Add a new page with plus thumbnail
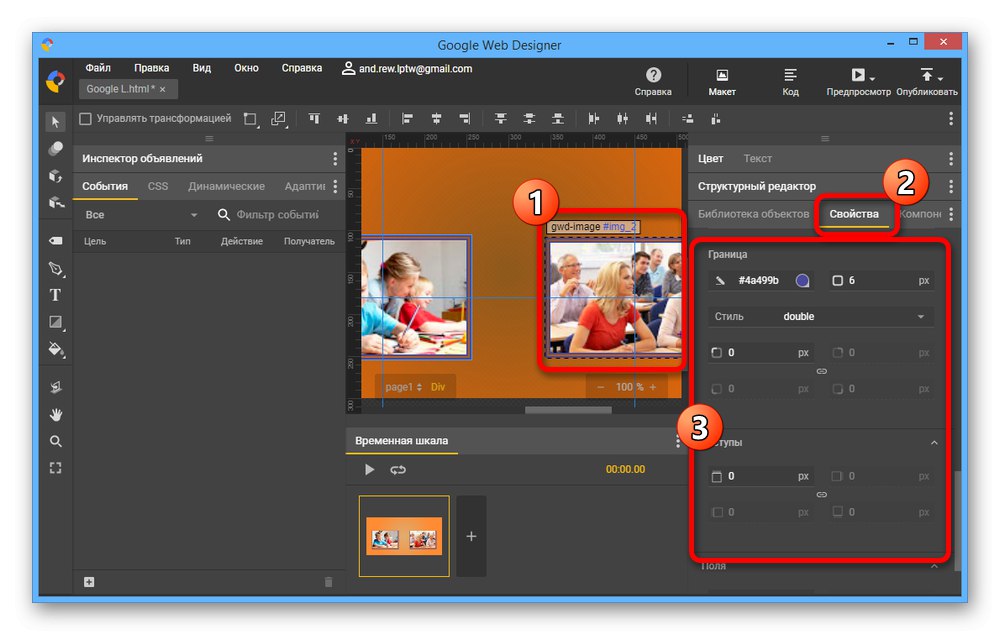Image resolution: width=1000 pixels, height=635 pixels. 471,536
